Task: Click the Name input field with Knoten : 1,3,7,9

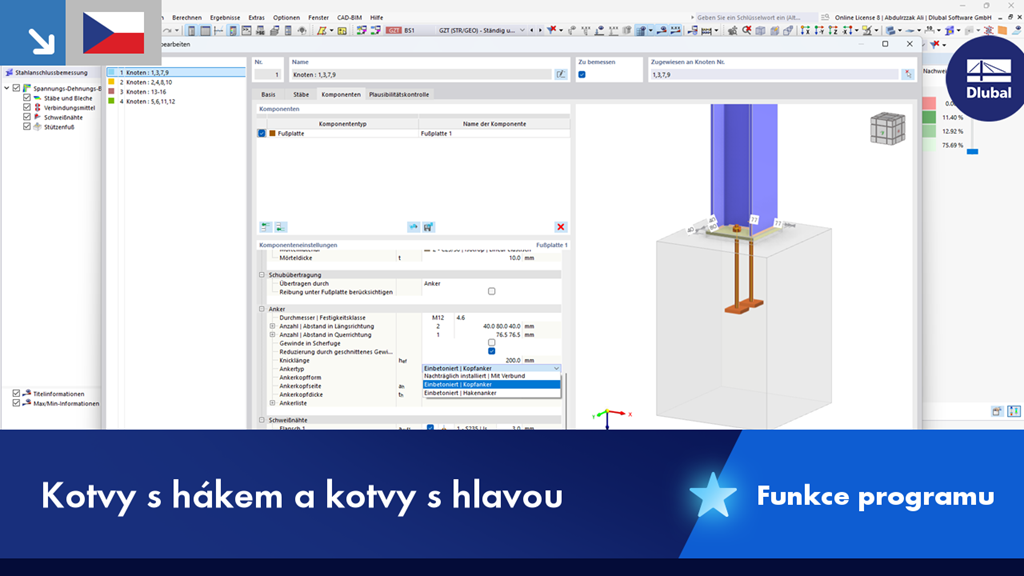Action: coord(421,74)
